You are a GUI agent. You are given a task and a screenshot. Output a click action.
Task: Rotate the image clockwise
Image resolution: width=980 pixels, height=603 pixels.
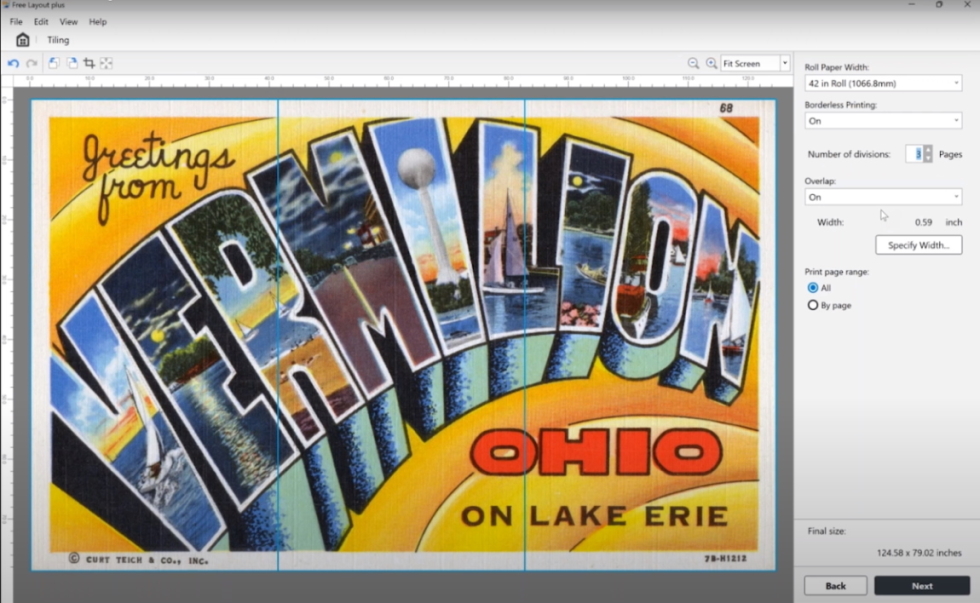click(72, 63)
